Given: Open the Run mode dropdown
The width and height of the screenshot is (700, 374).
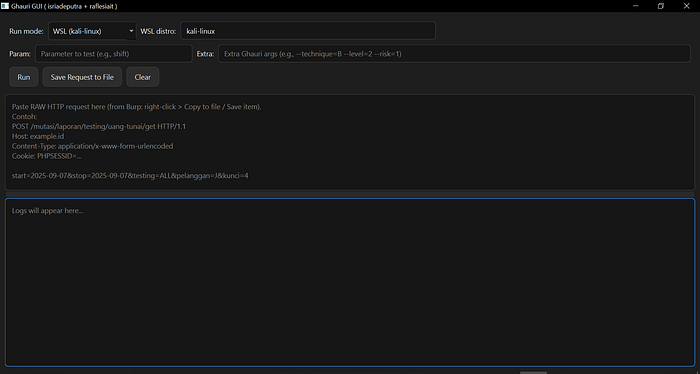Looking at the screenshot, I should tap(92, 31).
